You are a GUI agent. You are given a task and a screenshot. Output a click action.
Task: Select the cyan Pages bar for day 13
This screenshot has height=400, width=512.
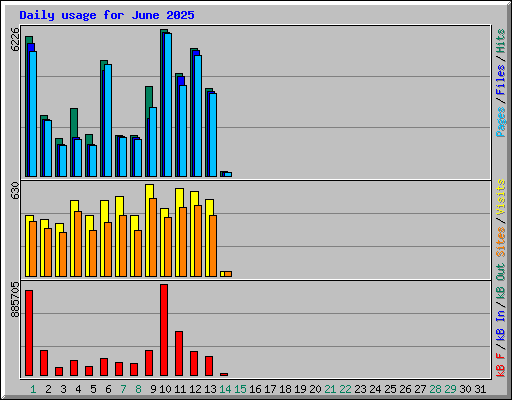[x=213, y=135]
